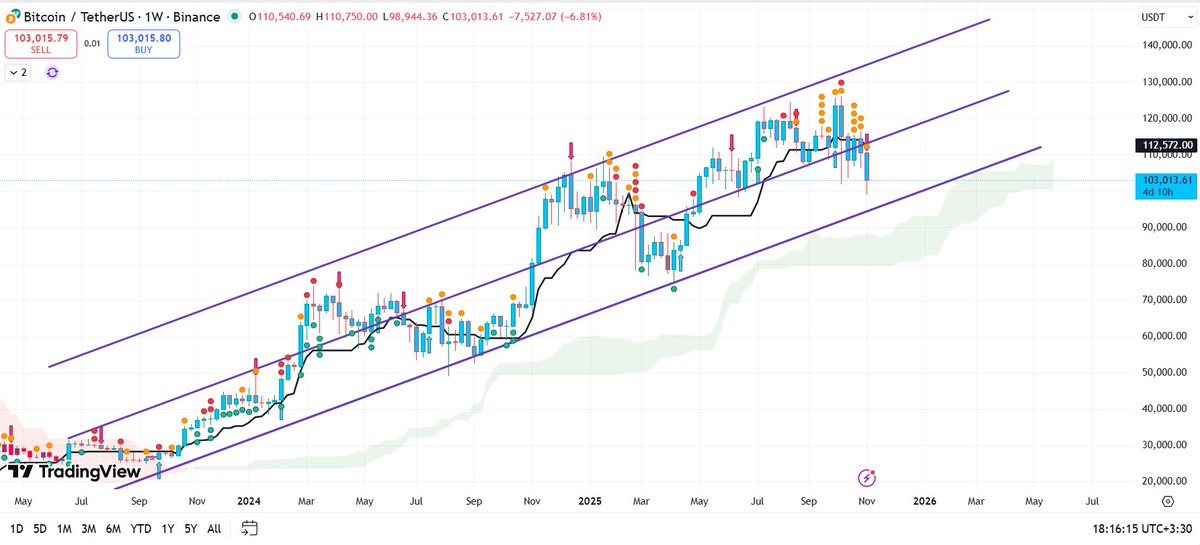Select the YTD time range

pyautogui.click(x=141, y=528)
